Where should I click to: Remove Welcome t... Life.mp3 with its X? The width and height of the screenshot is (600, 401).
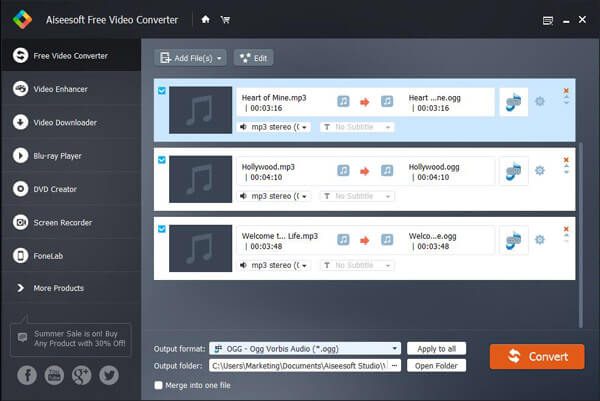pyautogui.click(x=566, y=229)
